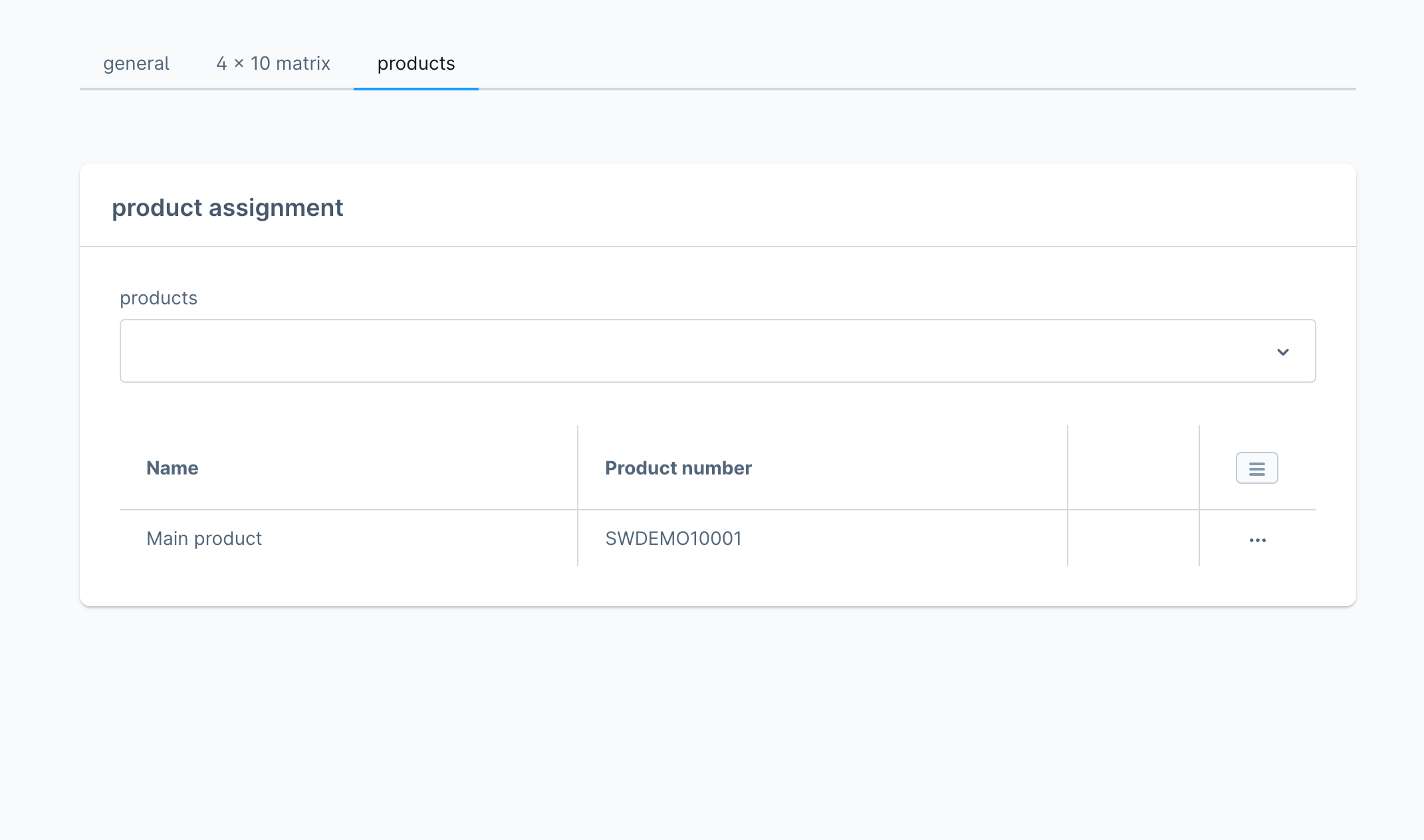Image resolution: width=1424 pixels, height=840 pixels.
Task: Click divider left of column settings button
Action: click(x=1199, y=469)
